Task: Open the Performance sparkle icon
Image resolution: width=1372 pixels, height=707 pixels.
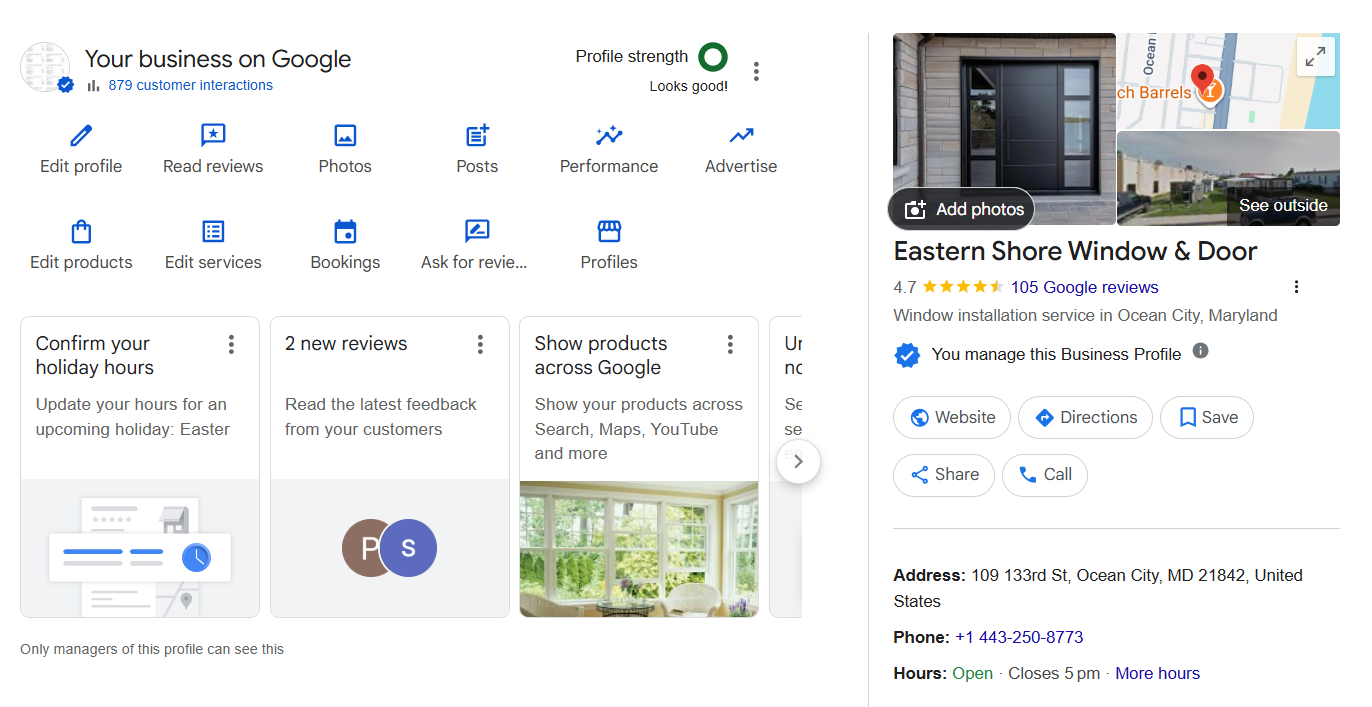Action: [609, 135]
